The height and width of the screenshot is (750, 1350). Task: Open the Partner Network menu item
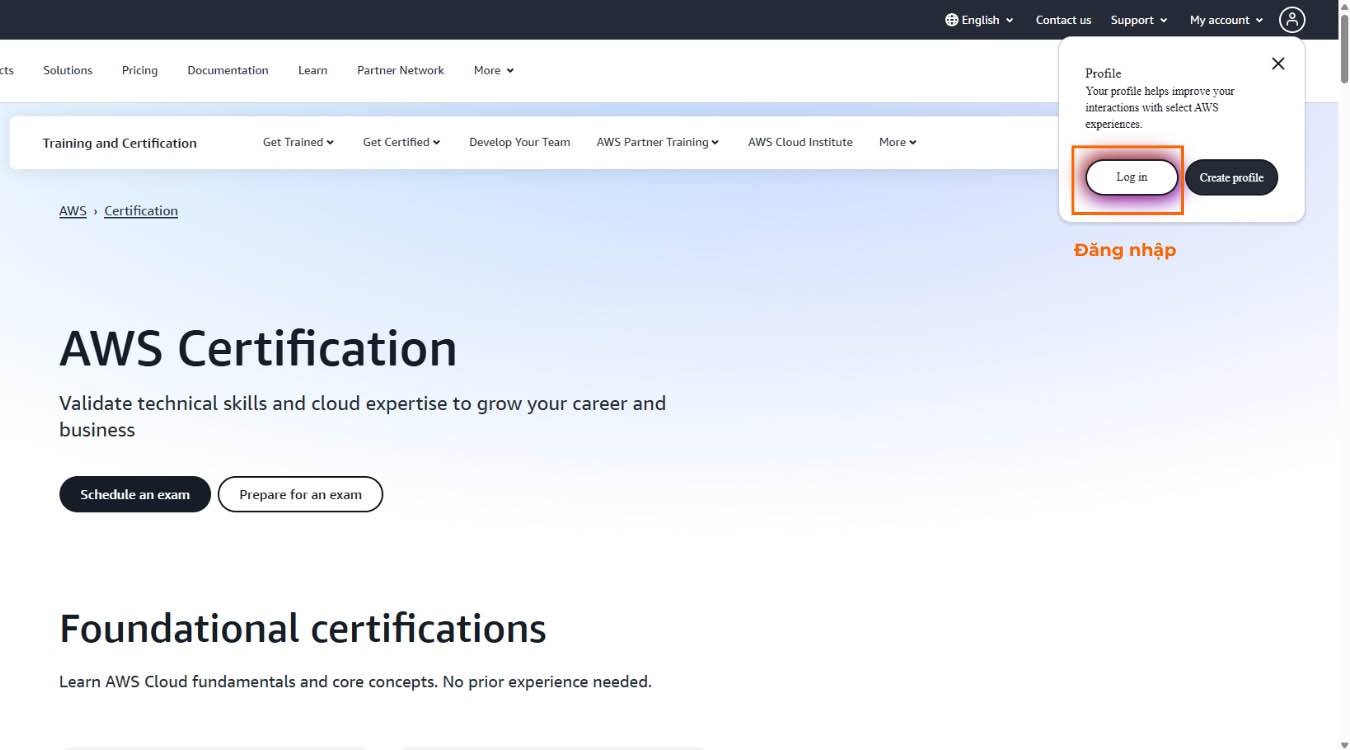pyautogui.click(x=401, y=70)
